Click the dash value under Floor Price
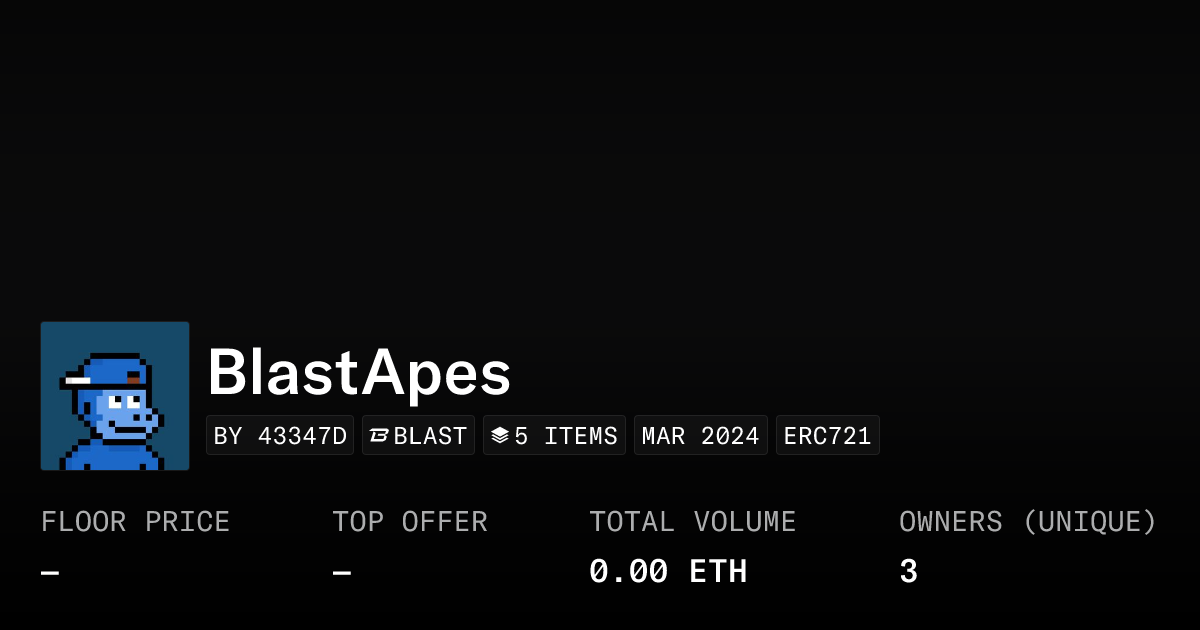1200x630 pixels. click(50, 573)
